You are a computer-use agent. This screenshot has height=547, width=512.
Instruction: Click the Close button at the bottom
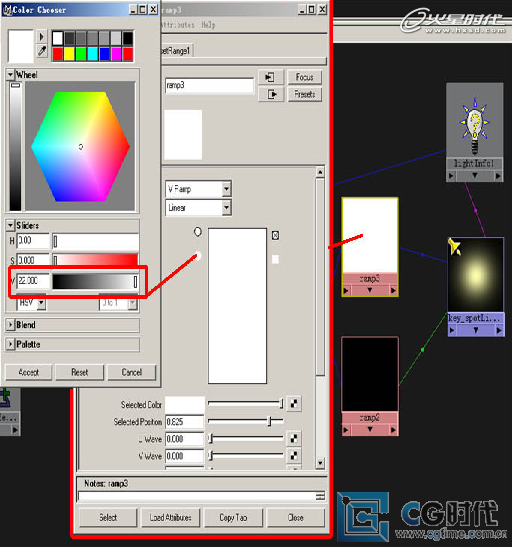pos(296,517)
